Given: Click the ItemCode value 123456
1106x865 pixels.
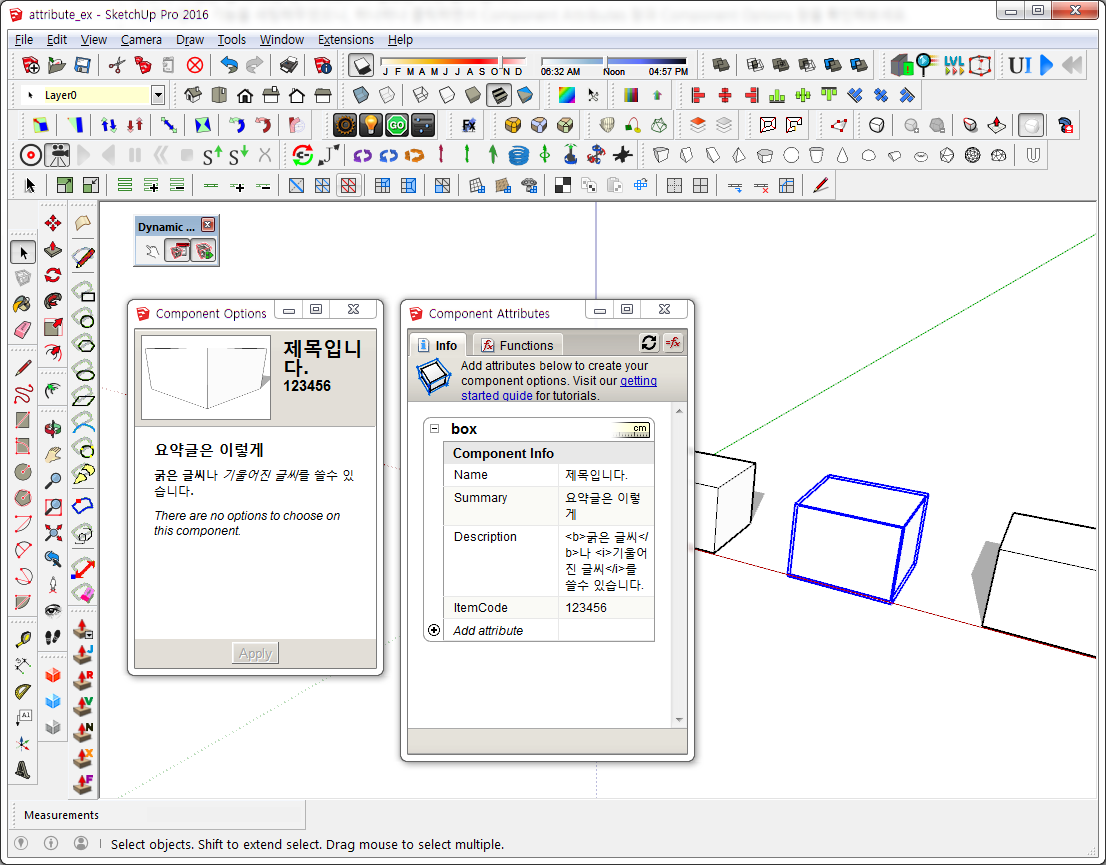Looking at the screenshot, I should [x=585, y=607].
